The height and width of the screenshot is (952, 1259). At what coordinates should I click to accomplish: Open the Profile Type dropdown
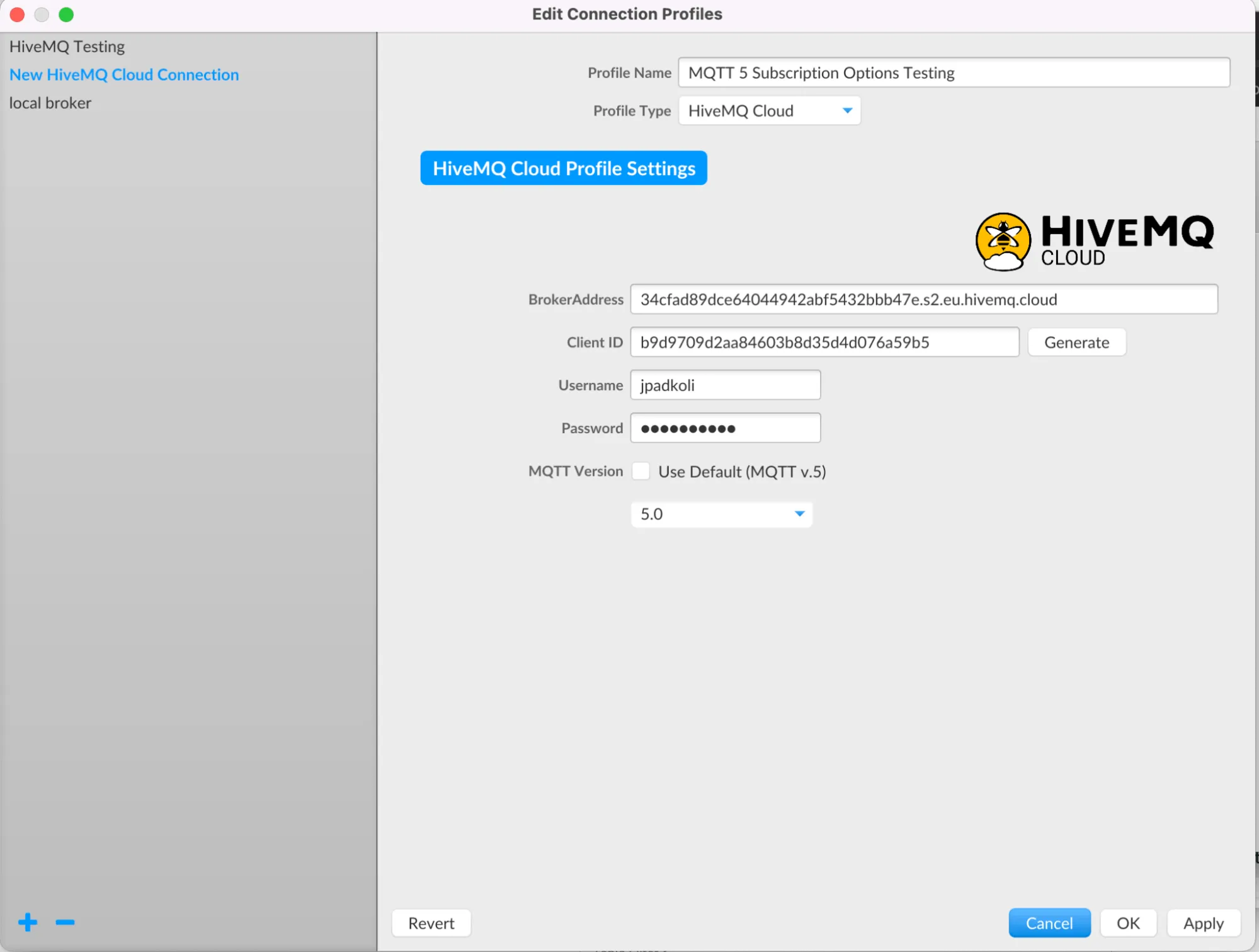tap(770, 111)
